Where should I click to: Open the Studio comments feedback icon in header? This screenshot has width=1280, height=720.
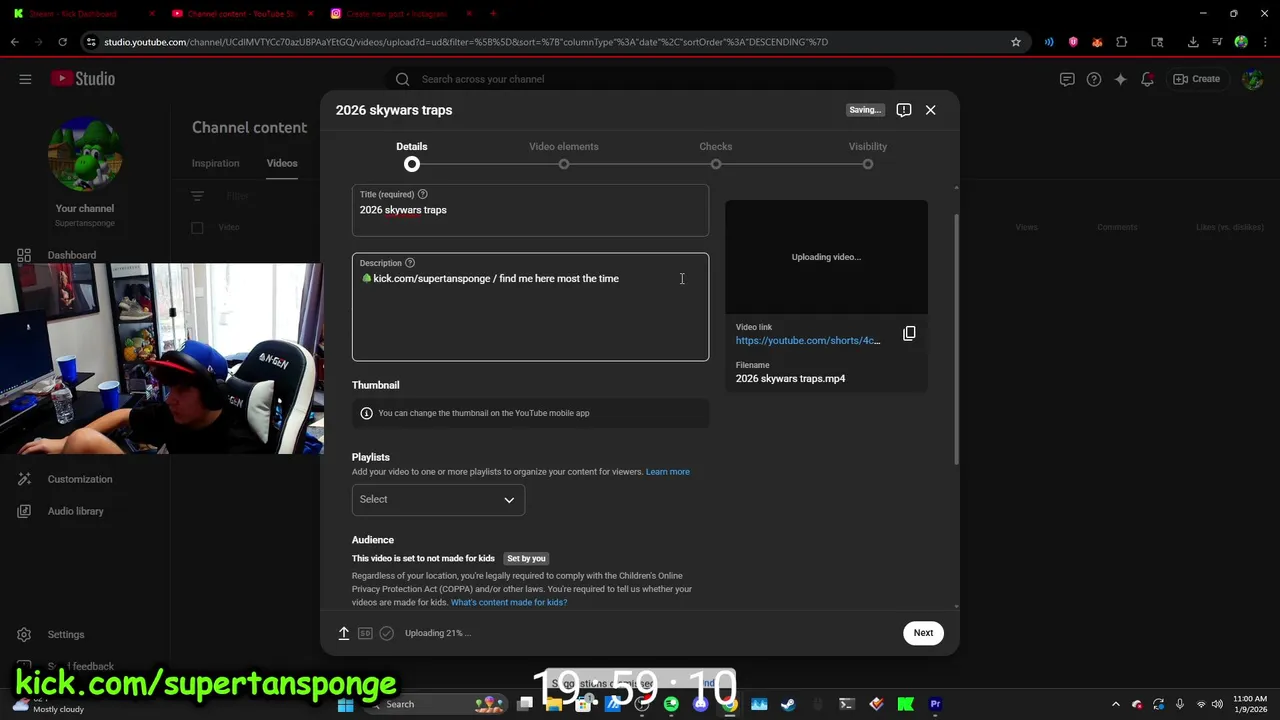point(1067,79)
